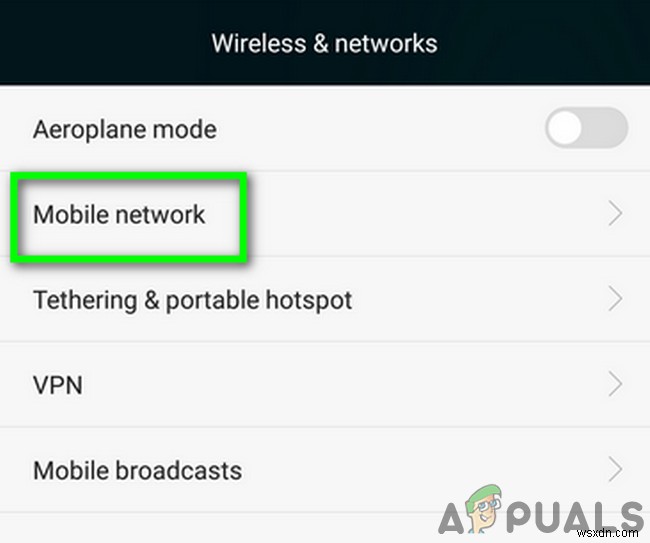Click the chevron next to Tethering & portable hotspot
Image resolution: width=650 pixels, height=543 pixels.
tap(615, 298)
